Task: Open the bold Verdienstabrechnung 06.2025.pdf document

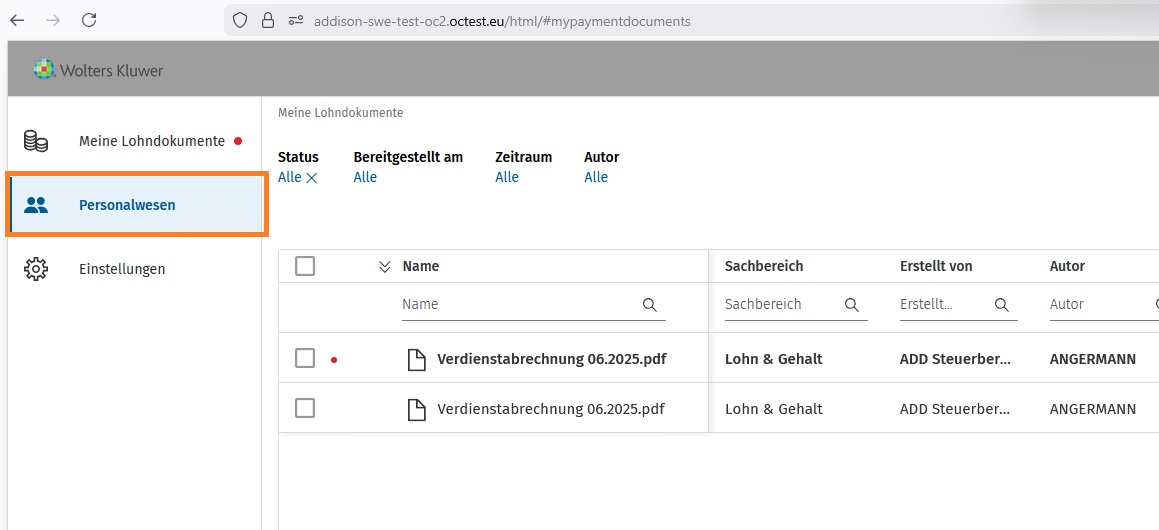Action: click(551, 359)
